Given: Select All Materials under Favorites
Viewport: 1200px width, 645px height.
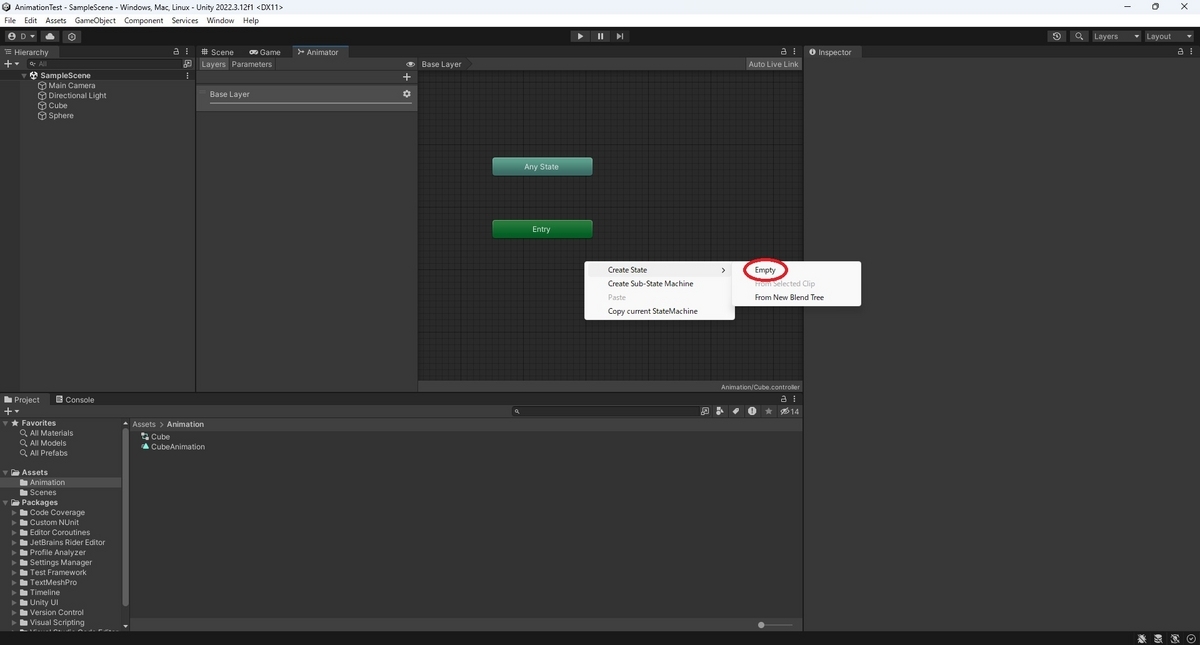Looking at the screenshot, I should pos(51,433).
